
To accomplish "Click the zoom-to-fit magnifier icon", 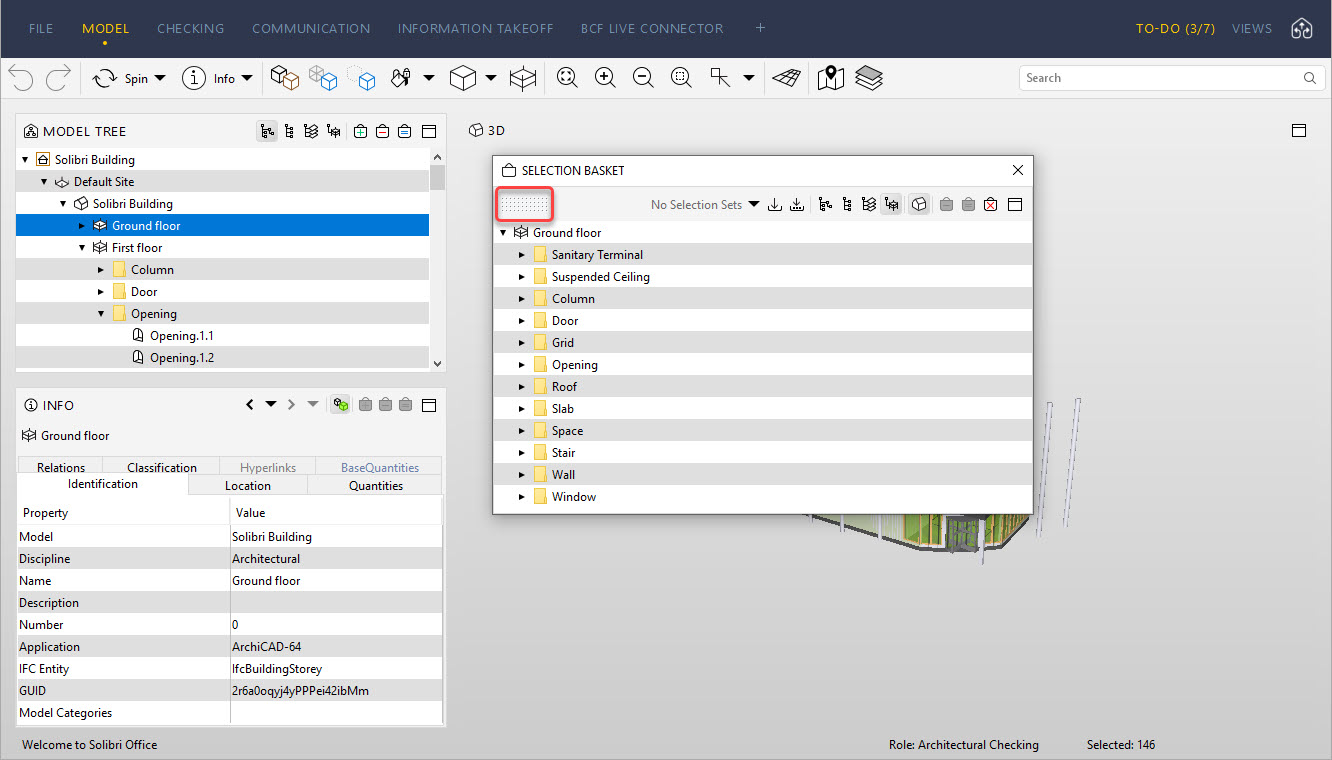I will pos(567,78).
